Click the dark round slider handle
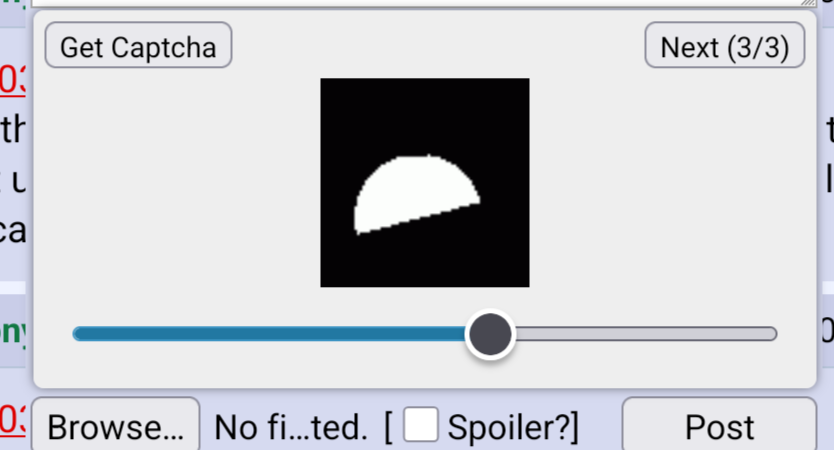This screenshot has height=450, width=834. click(x=490, y=334)
